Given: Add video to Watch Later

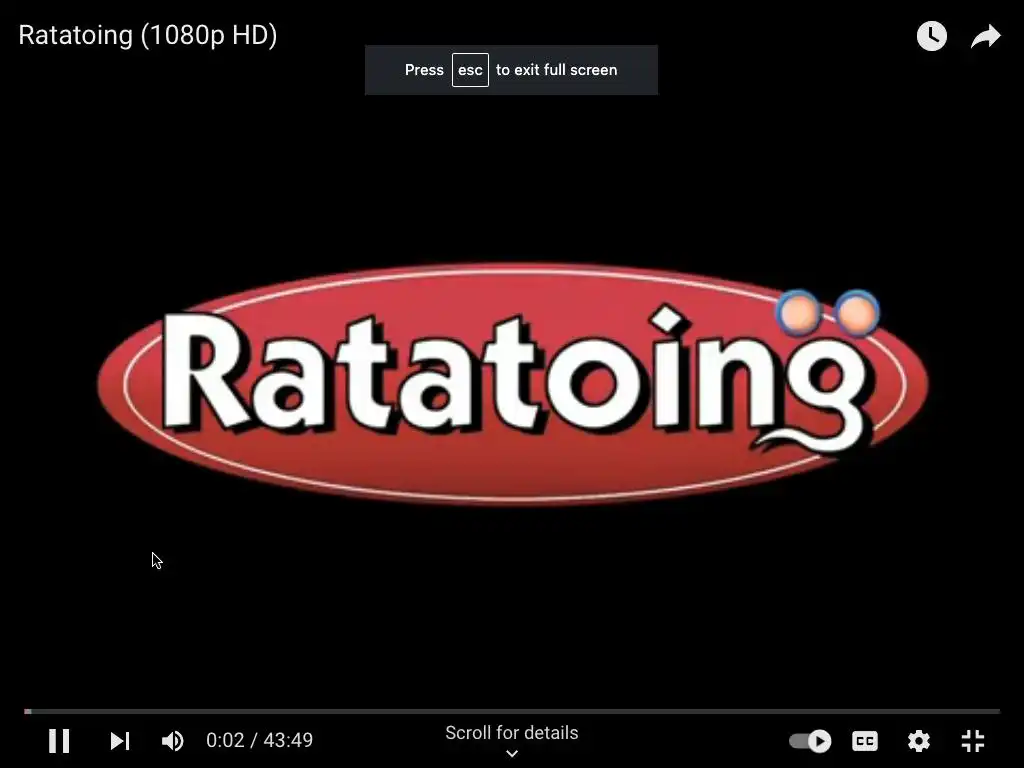Looking at the screenshot, I should [x=932, y=36].
